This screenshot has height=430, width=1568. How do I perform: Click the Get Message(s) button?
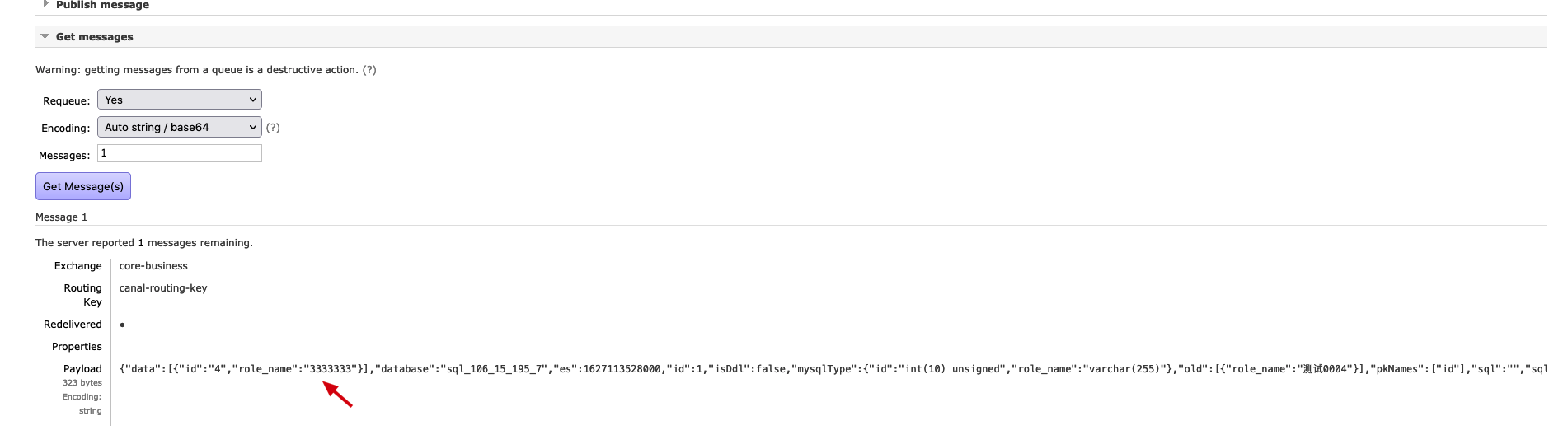(83, 186)
